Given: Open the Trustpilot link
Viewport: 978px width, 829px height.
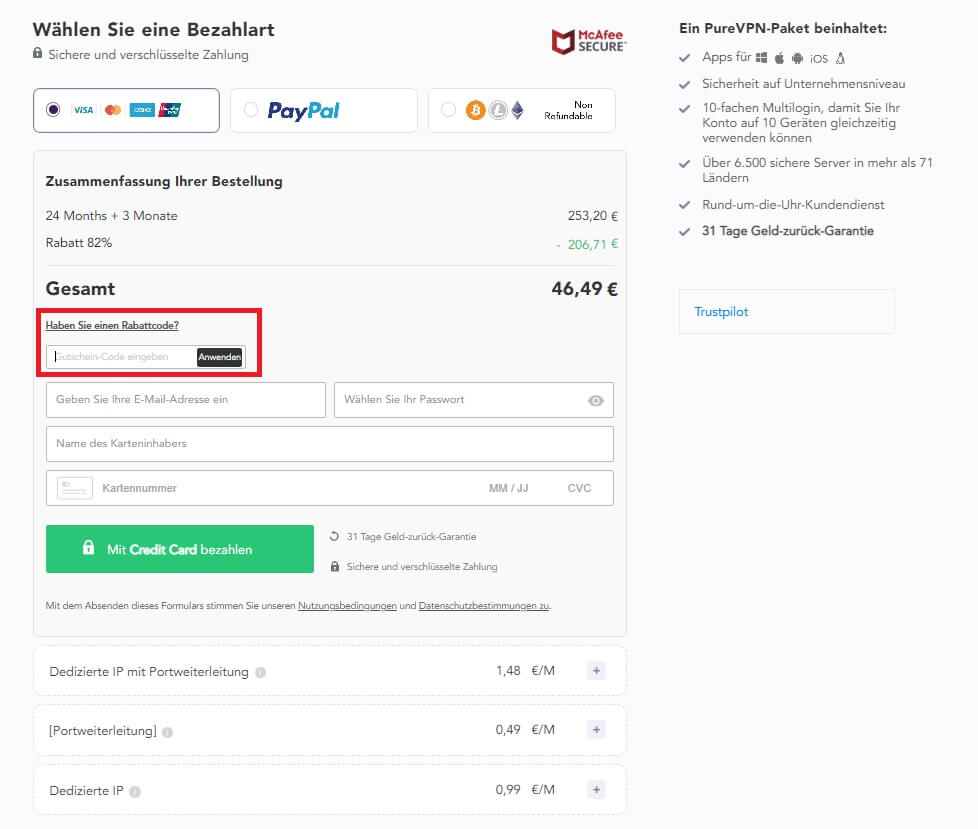Looking at the screenshot, I should 721,312.
